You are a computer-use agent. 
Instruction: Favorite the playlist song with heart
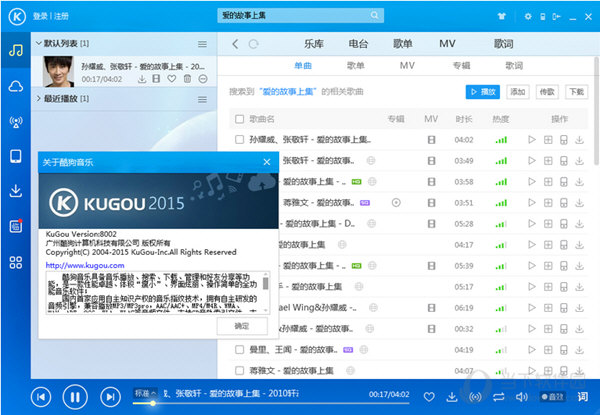(x=172, y=79)
